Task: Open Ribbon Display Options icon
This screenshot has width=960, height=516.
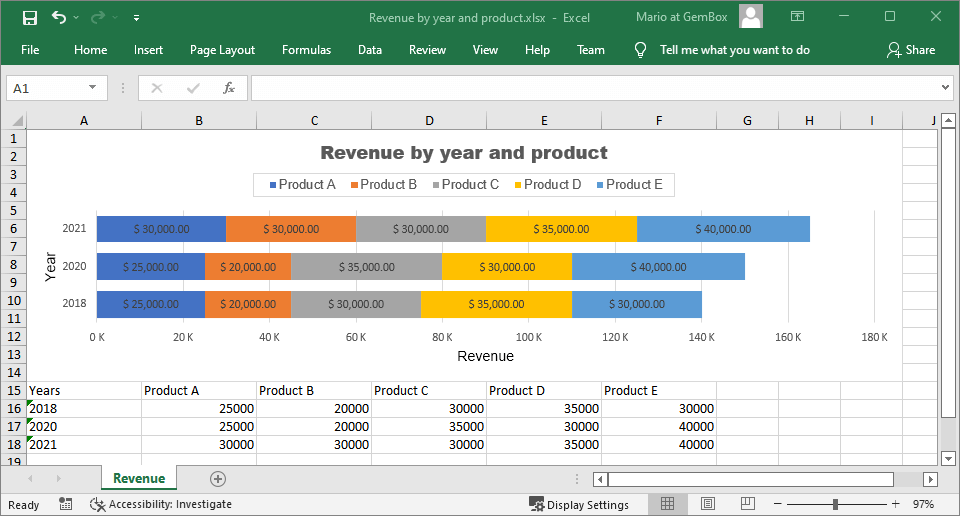Action: [x=797, y=18]
